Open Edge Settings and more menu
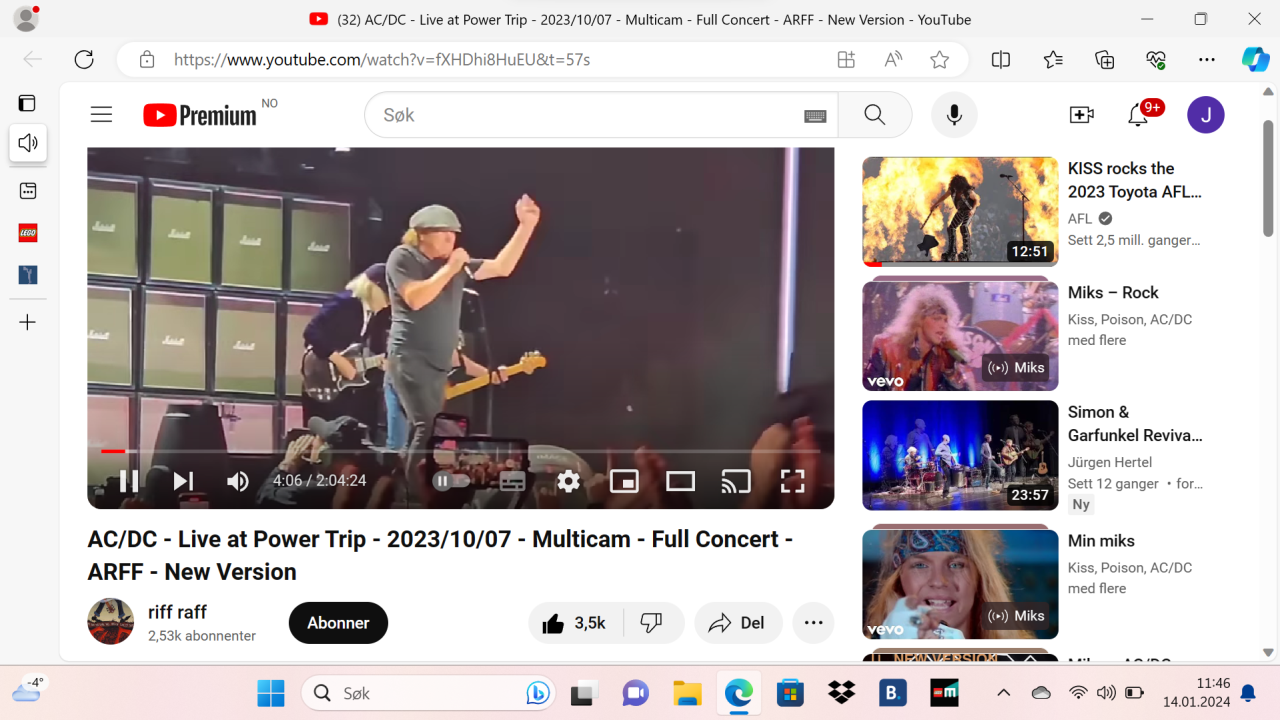The height and width of the screenshot is (720, 1280). (1207, 59)
